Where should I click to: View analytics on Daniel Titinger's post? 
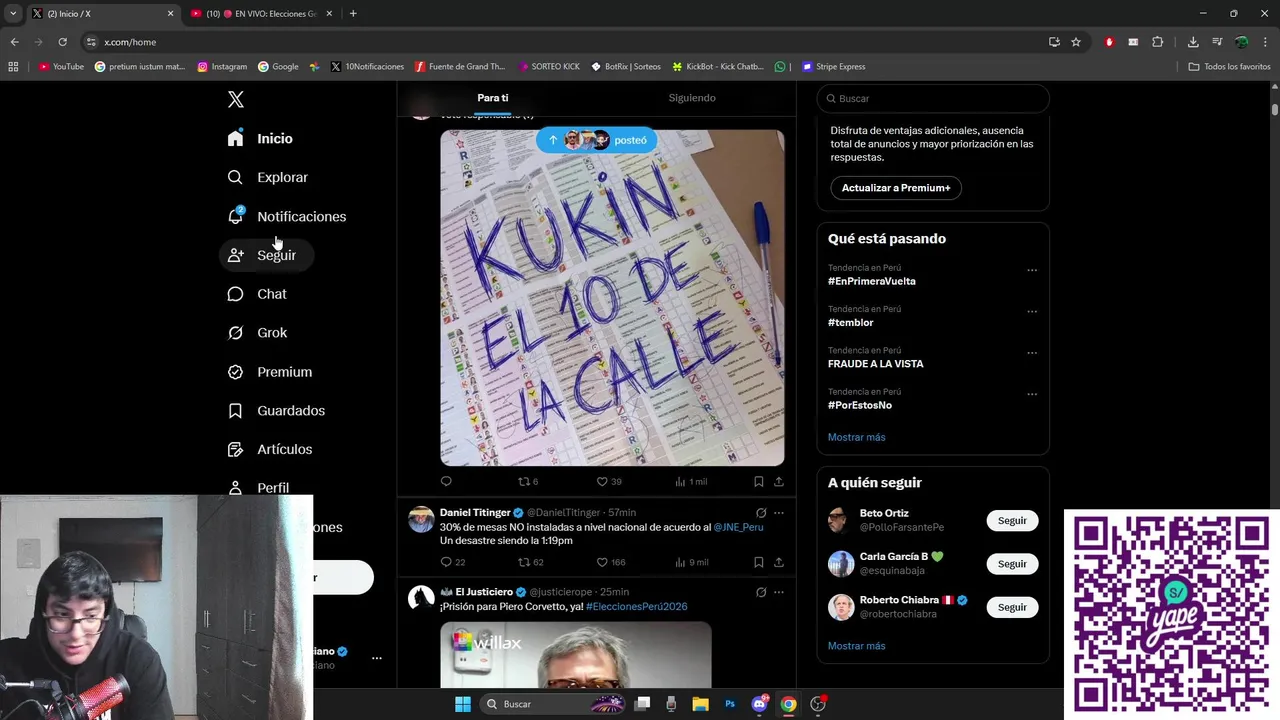click(x=691, y=562)
